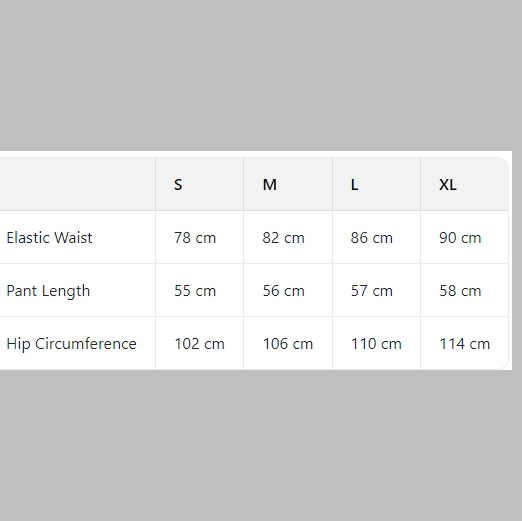Click the 102 cm hip cell

coord(199,343)
